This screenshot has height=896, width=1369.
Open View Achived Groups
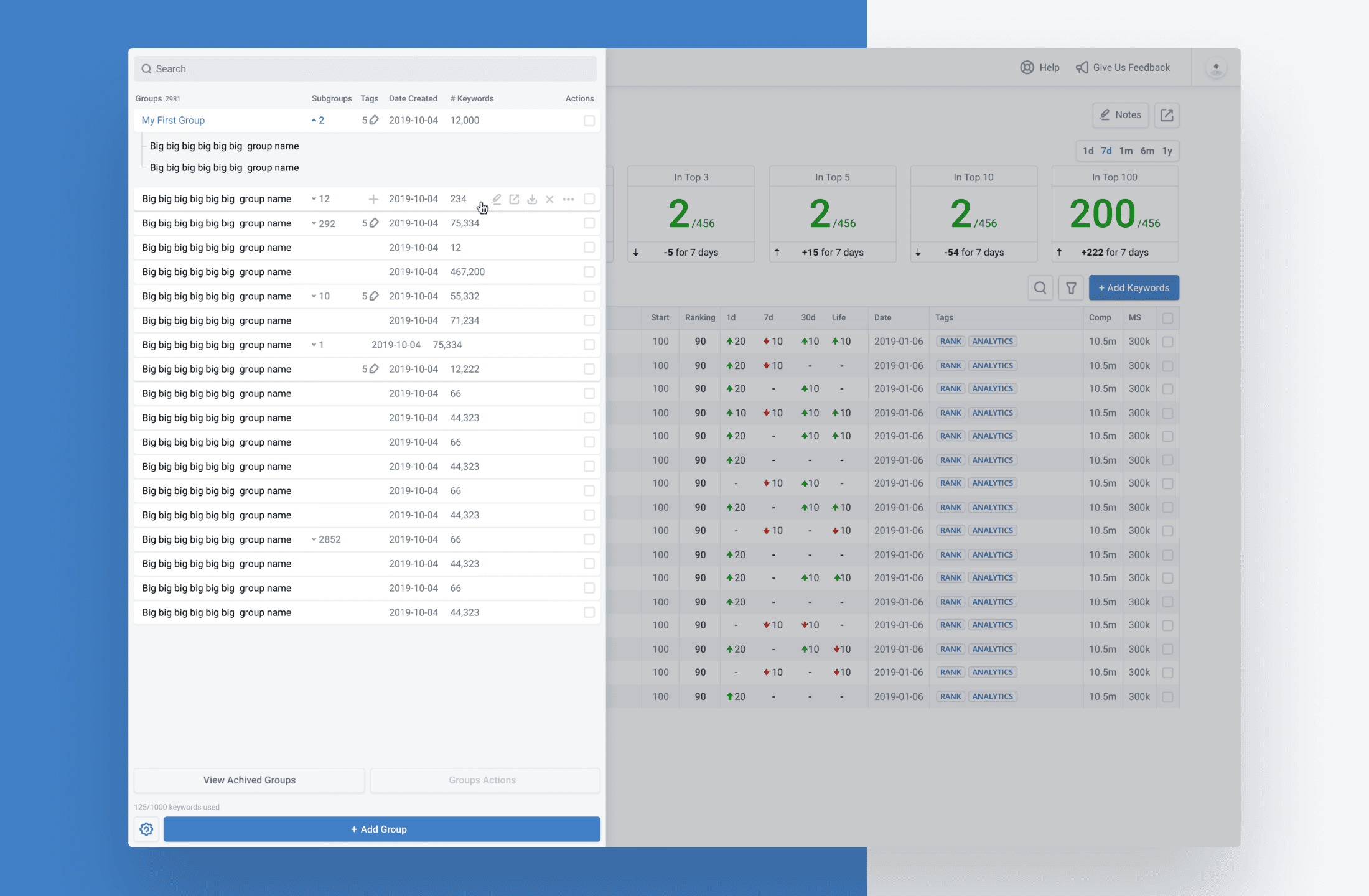249,780
